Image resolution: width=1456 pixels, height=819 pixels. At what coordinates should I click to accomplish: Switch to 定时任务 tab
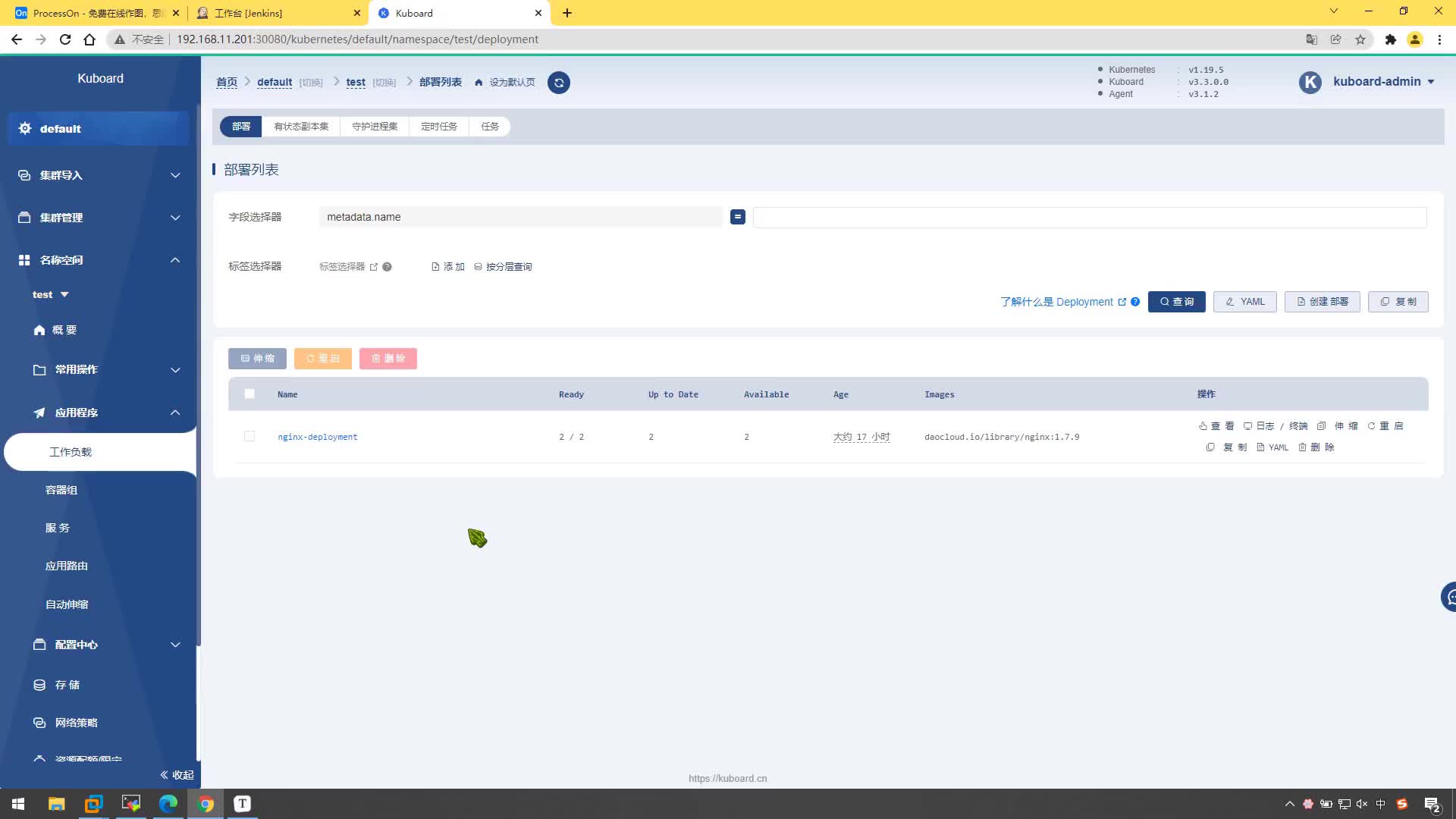(439, 127)
